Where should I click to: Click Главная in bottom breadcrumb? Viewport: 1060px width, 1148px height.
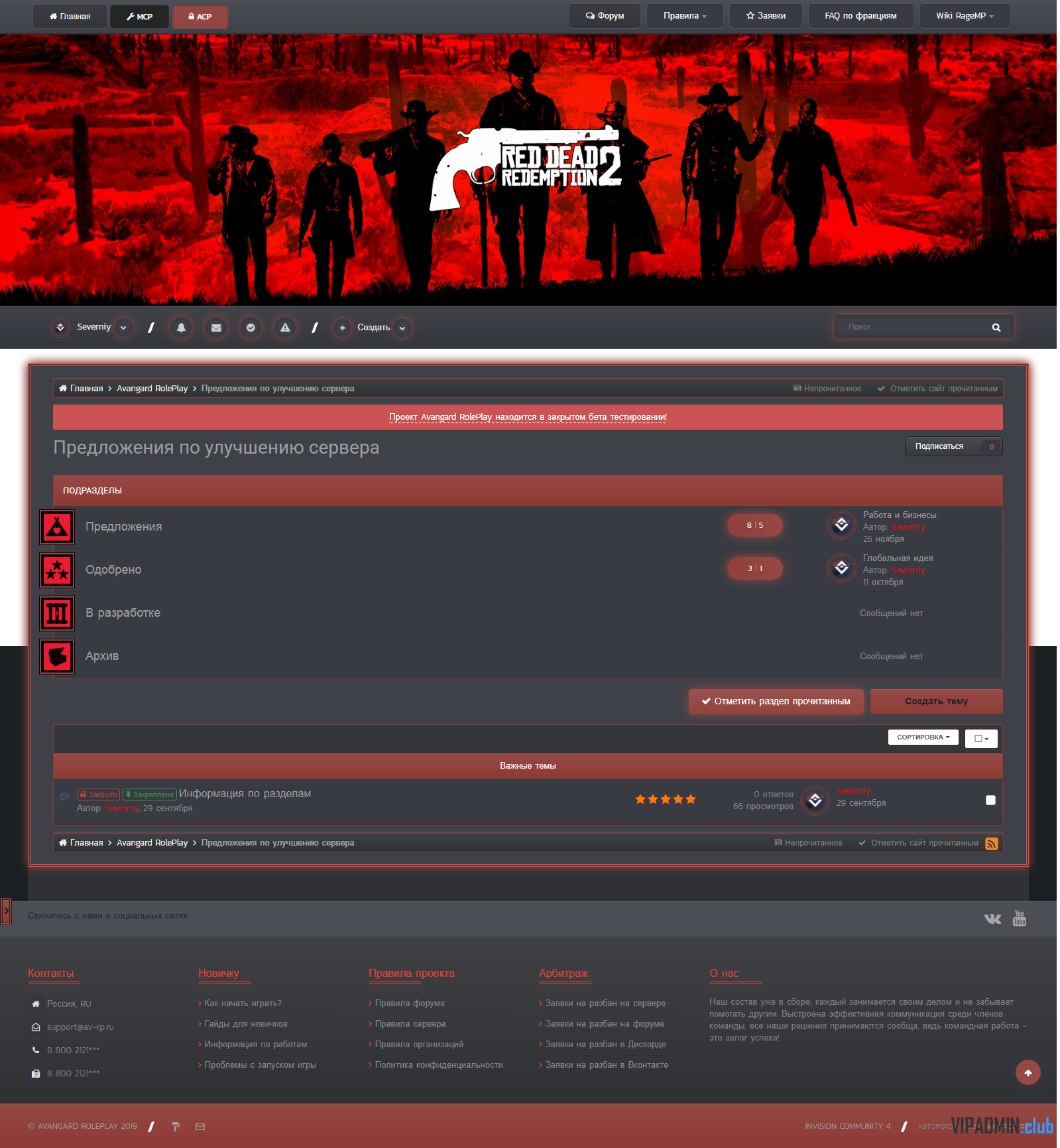(81, 843)
